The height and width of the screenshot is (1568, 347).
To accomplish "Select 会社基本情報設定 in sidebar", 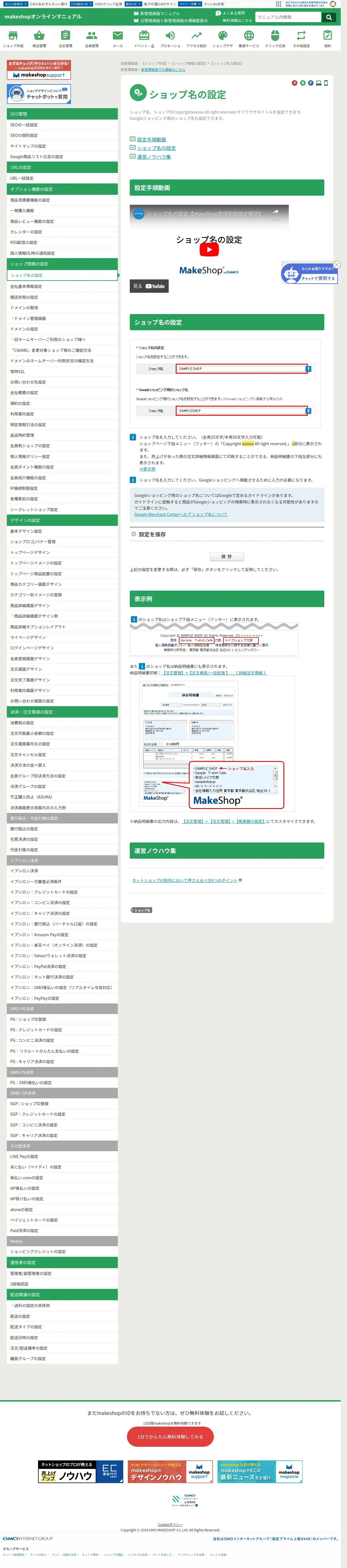I will (62, 286).
